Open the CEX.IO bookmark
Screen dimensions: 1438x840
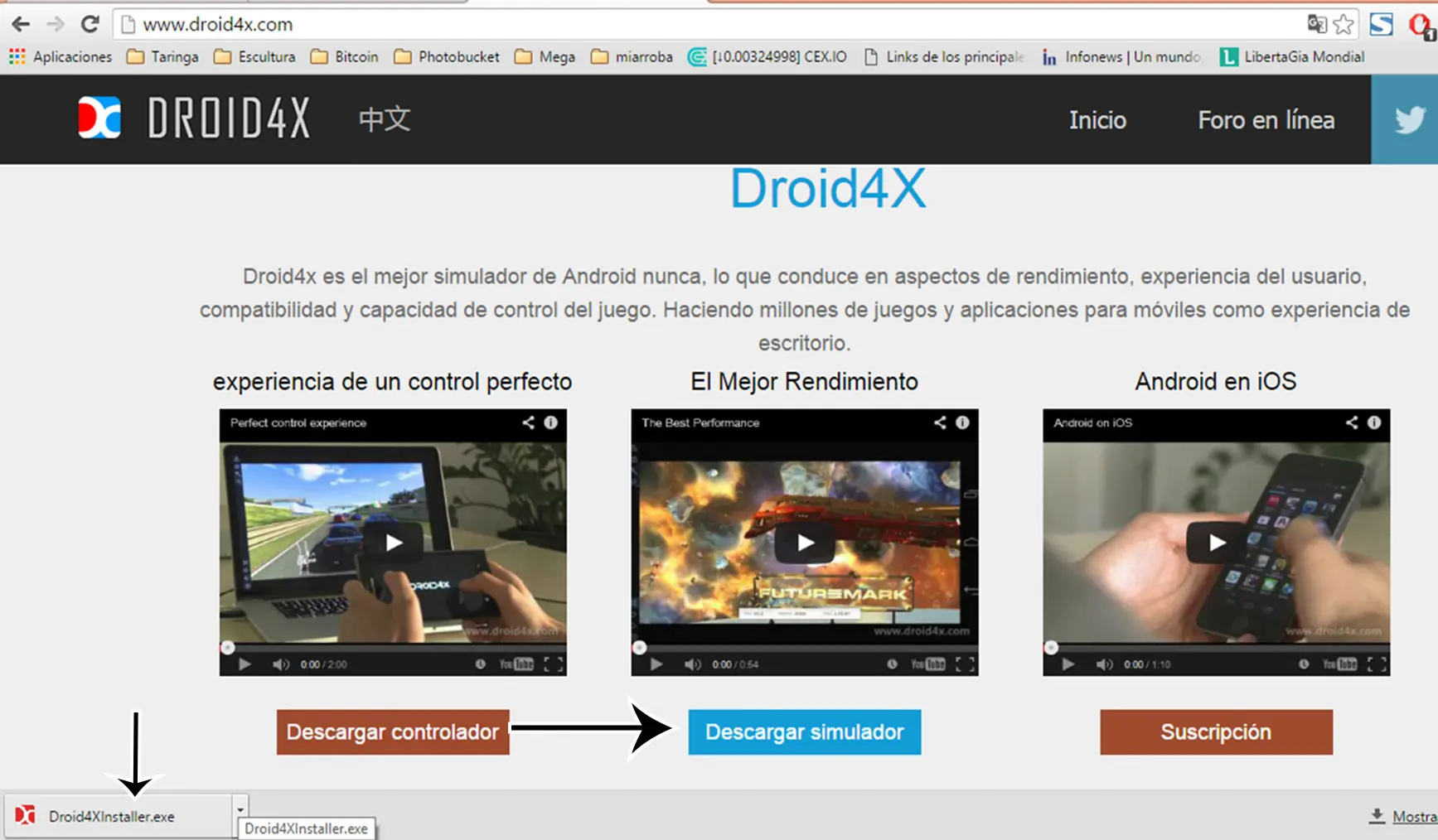(x=767, y=56)
